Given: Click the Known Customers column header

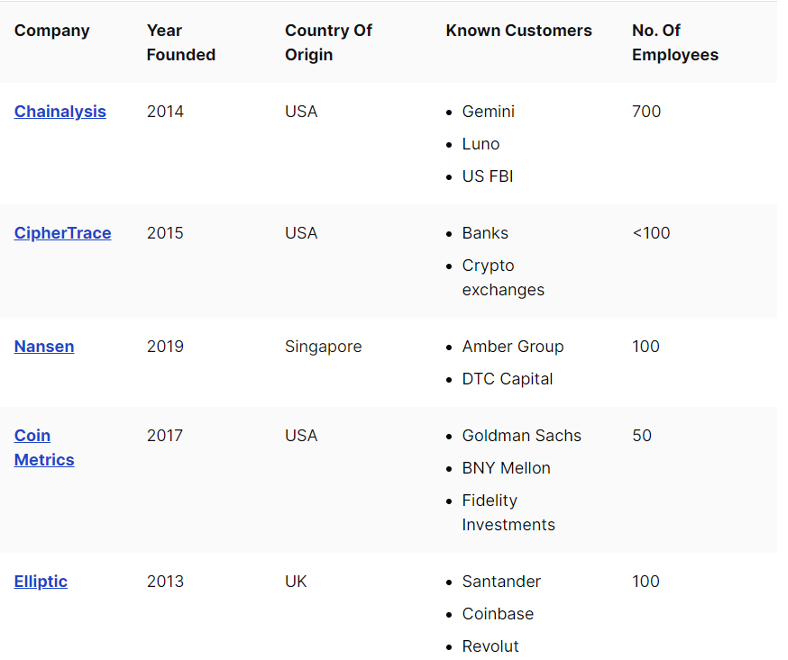Looking at the screenshot, I should tap(519, 31).
